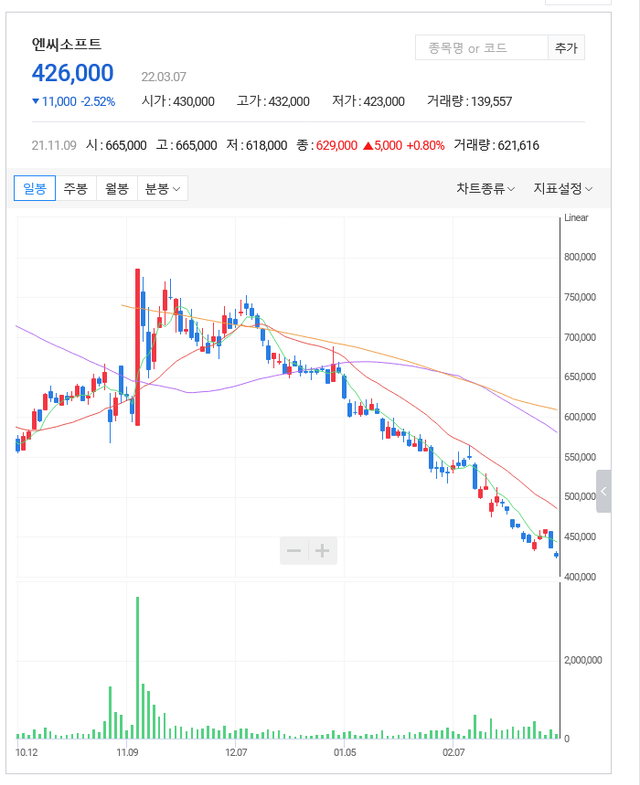Expand the right side panel arrow handle
Screen dimensions: 640x785
pyautogui.click(x=603, y=491)
